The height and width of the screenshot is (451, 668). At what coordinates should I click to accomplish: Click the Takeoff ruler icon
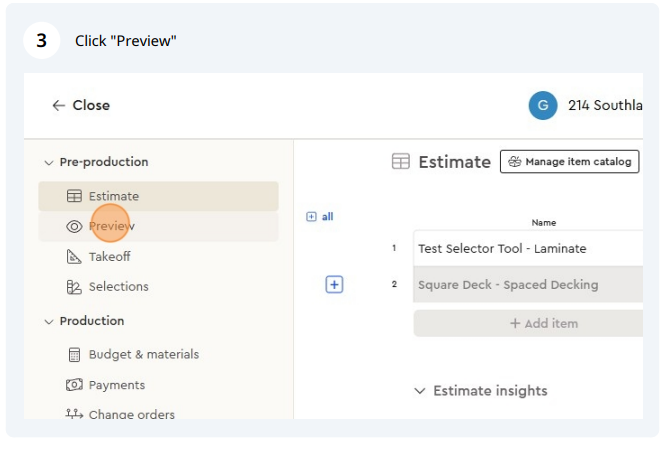[74, 256]
